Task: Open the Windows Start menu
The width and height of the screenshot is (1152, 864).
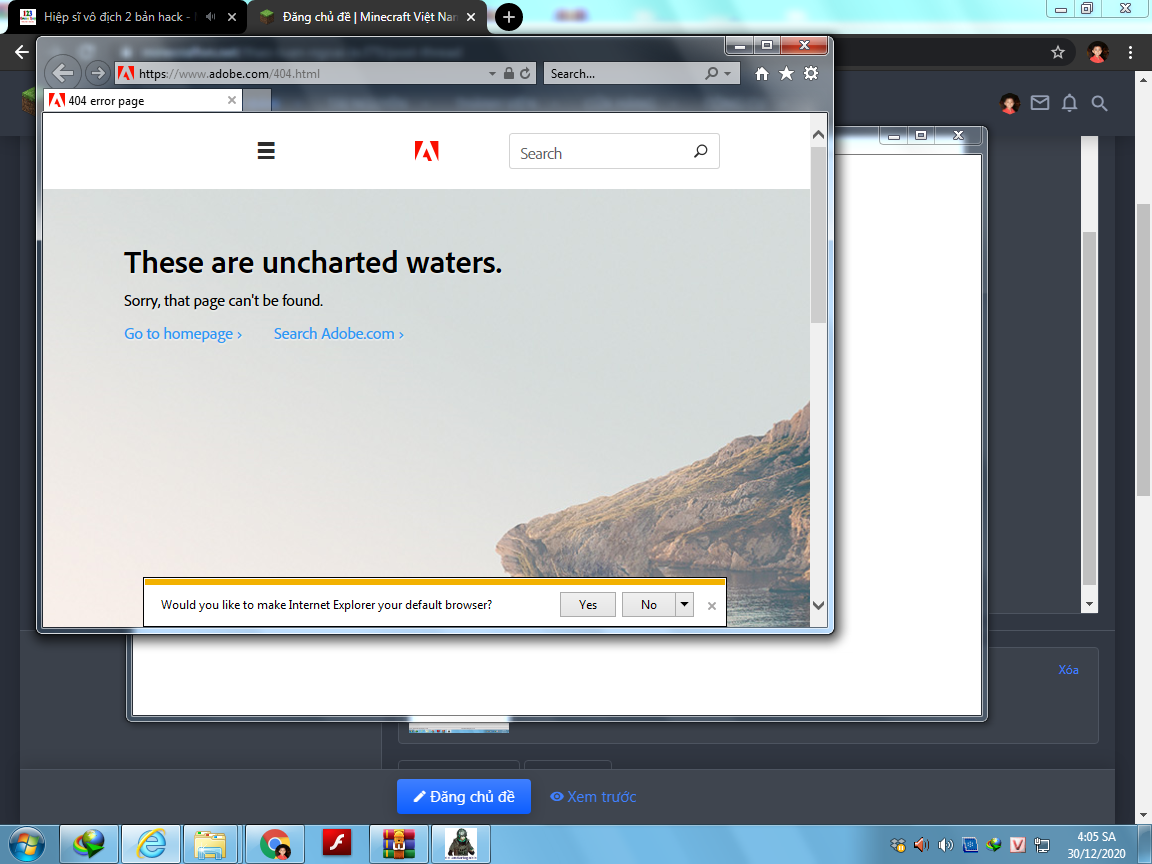Action: [26, 845]
